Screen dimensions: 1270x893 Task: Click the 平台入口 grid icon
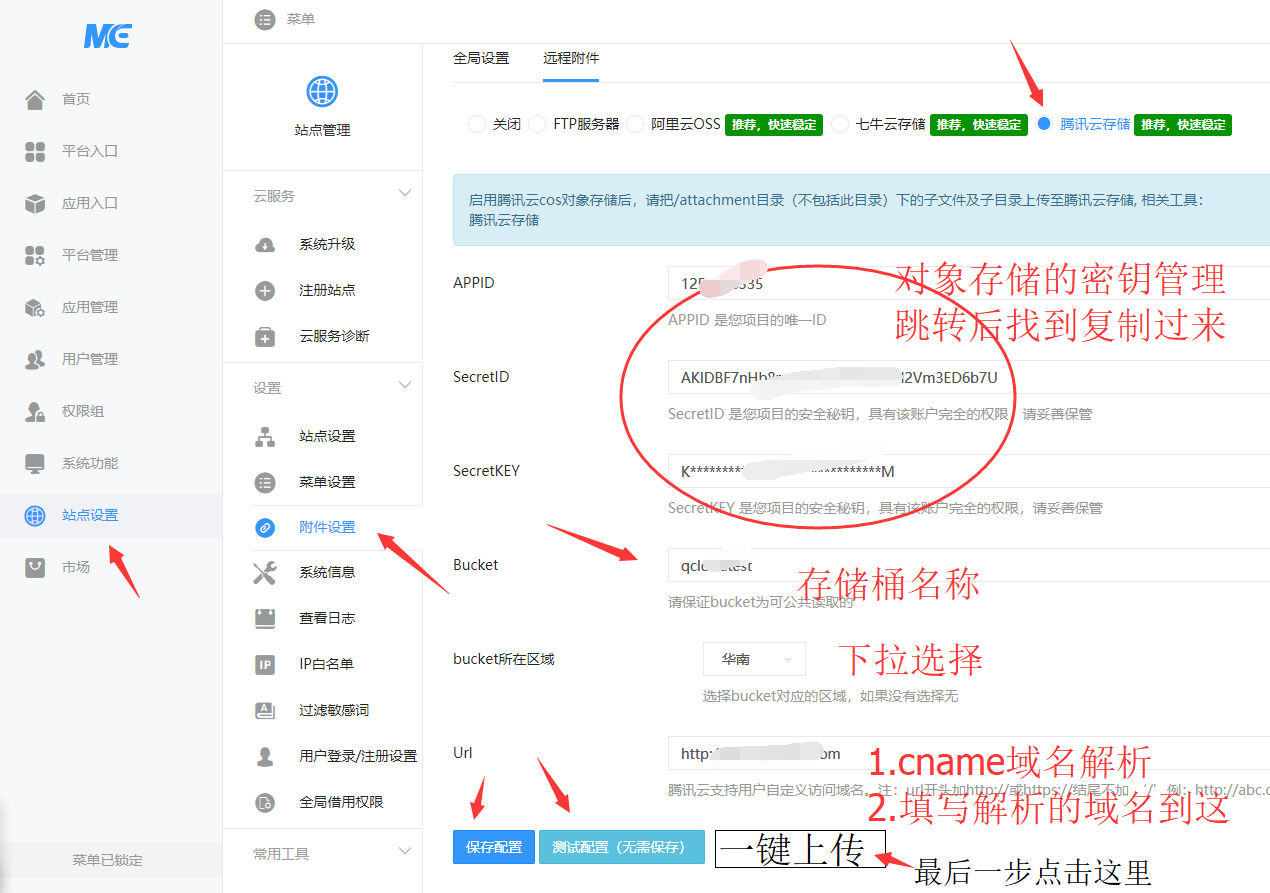(x=35, y=151)
